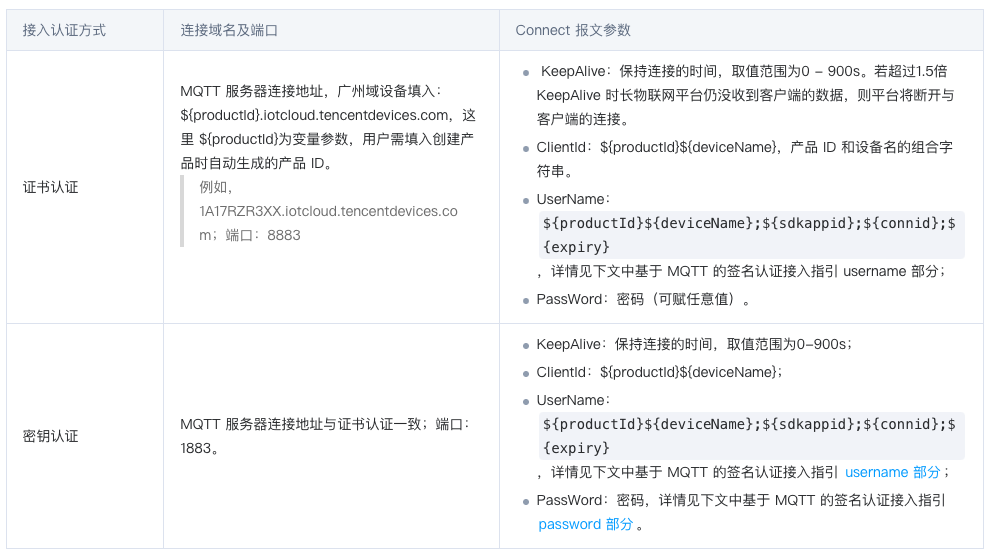Open the blue "username 部分" link
Image resolution: width=1002 pixels, height=557 pixels.
892,472
